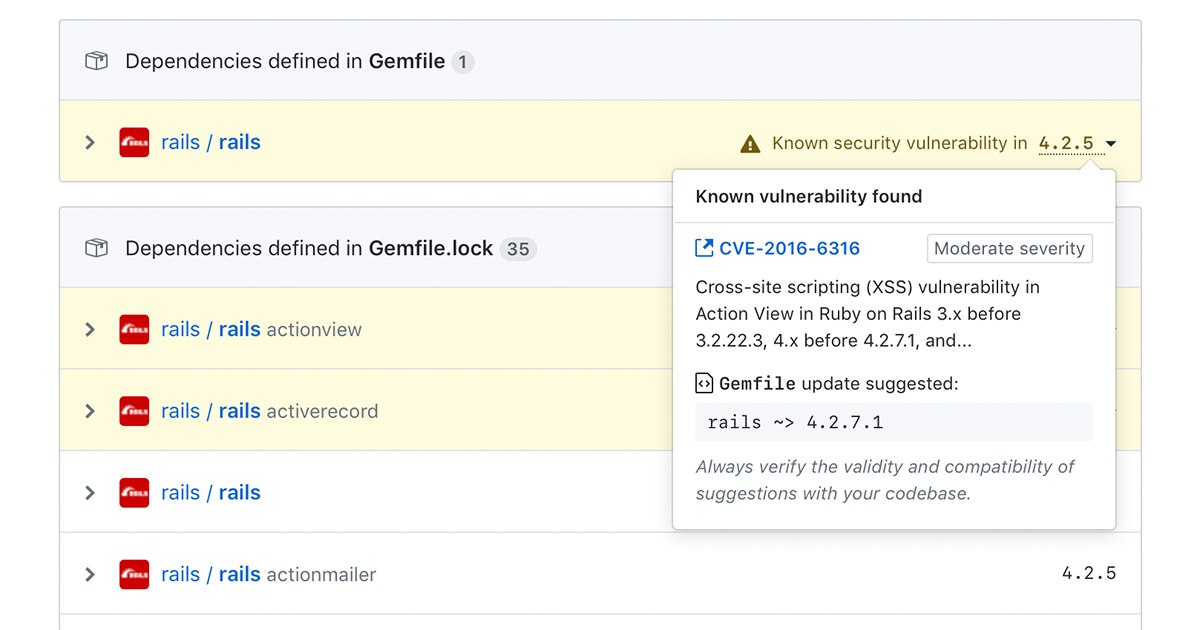Expand the rails / rails row under Gemfile
Screen dimensions: 1200x630
(x=90, y=143)
